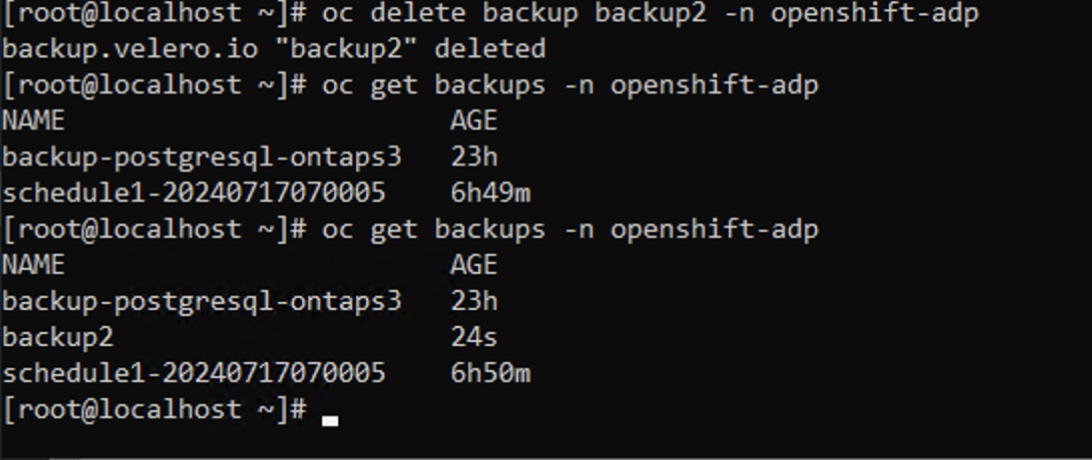Viewport: 1092px width, 460px height.
Task: Click schedule1-20240717070005 in the second listing
Action: pyautogui.click(x=194, y=373)
